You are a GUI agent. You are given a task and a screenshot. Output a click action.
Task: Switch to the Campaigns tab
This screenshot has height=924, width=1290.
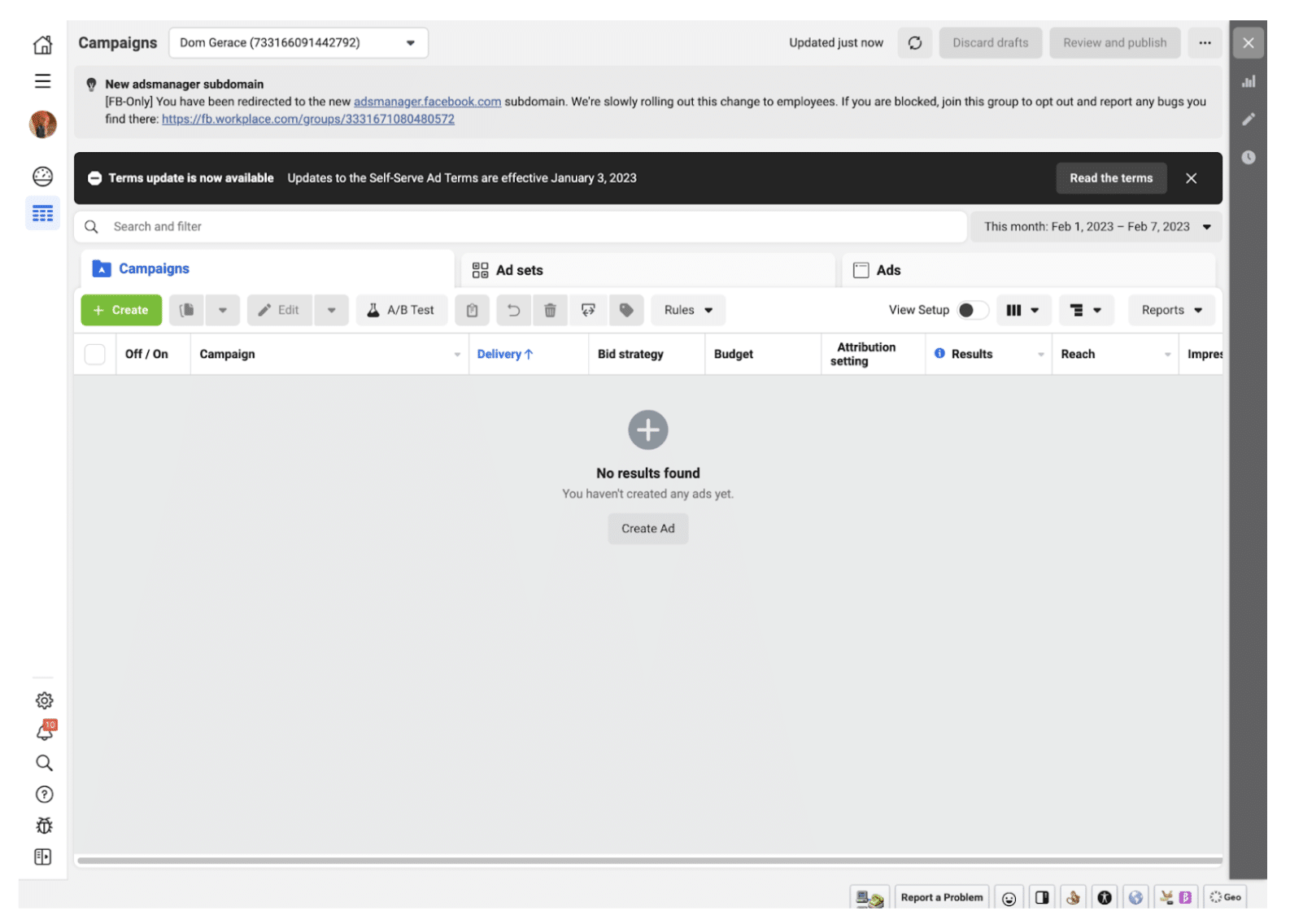[267, 269]
